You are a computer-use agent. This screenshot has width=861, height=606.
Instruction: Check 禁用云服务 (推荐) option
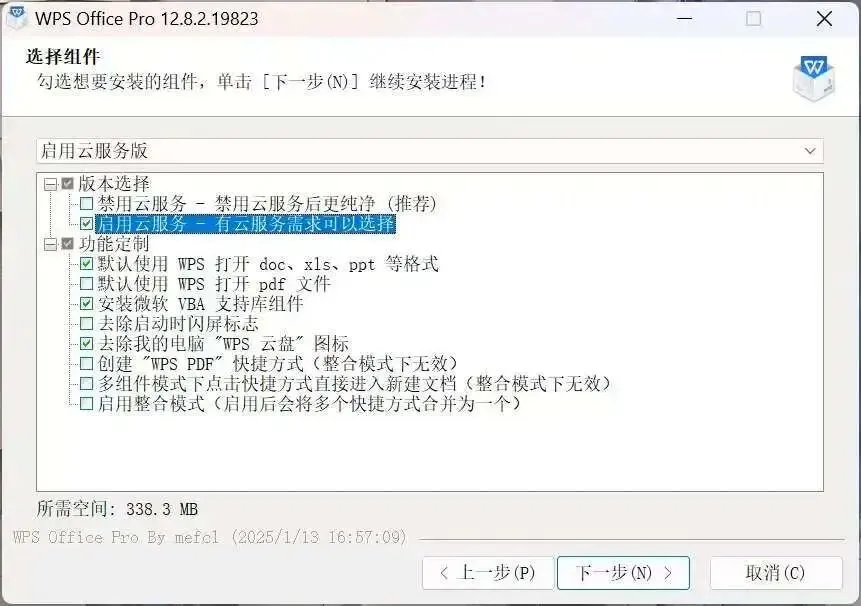[86, 204]
